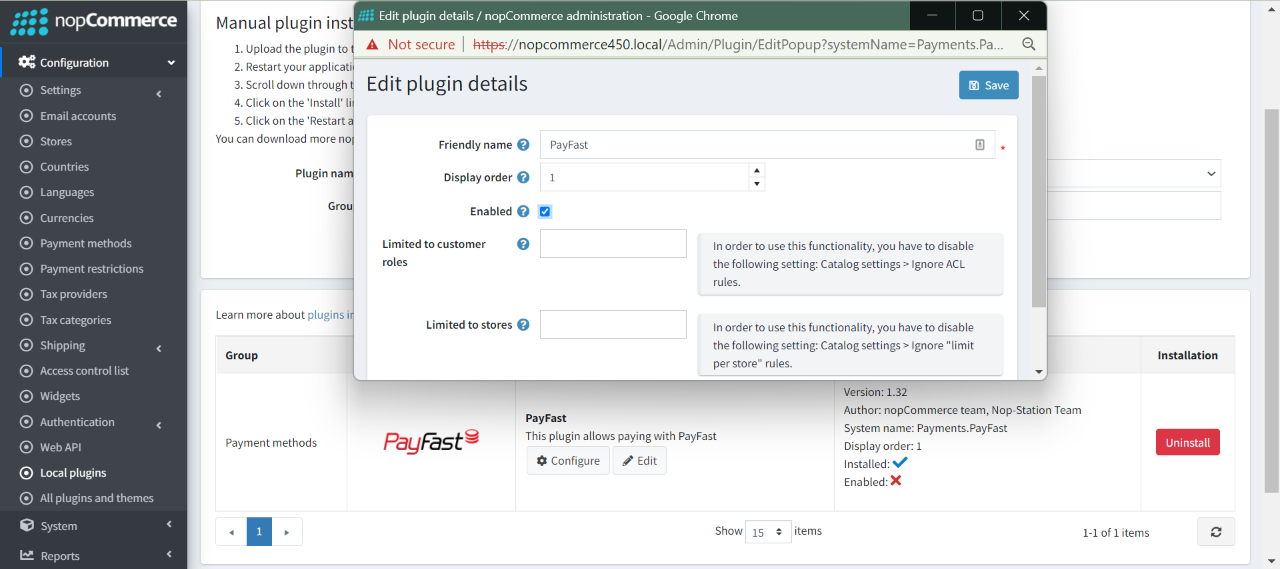
Task: Open Payment restrictions in sidebar
Action: (x=92, y=269)
